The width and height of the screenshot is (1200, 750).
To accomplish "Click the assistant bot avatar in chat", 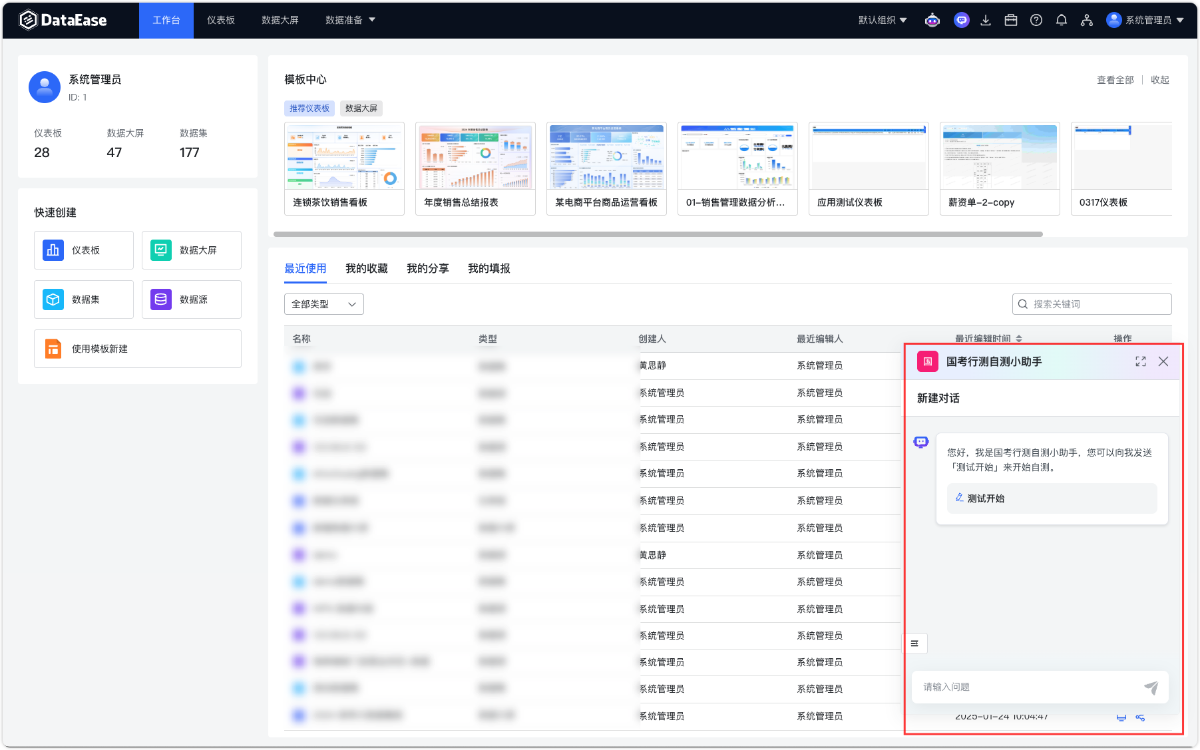I will [922, 442].
